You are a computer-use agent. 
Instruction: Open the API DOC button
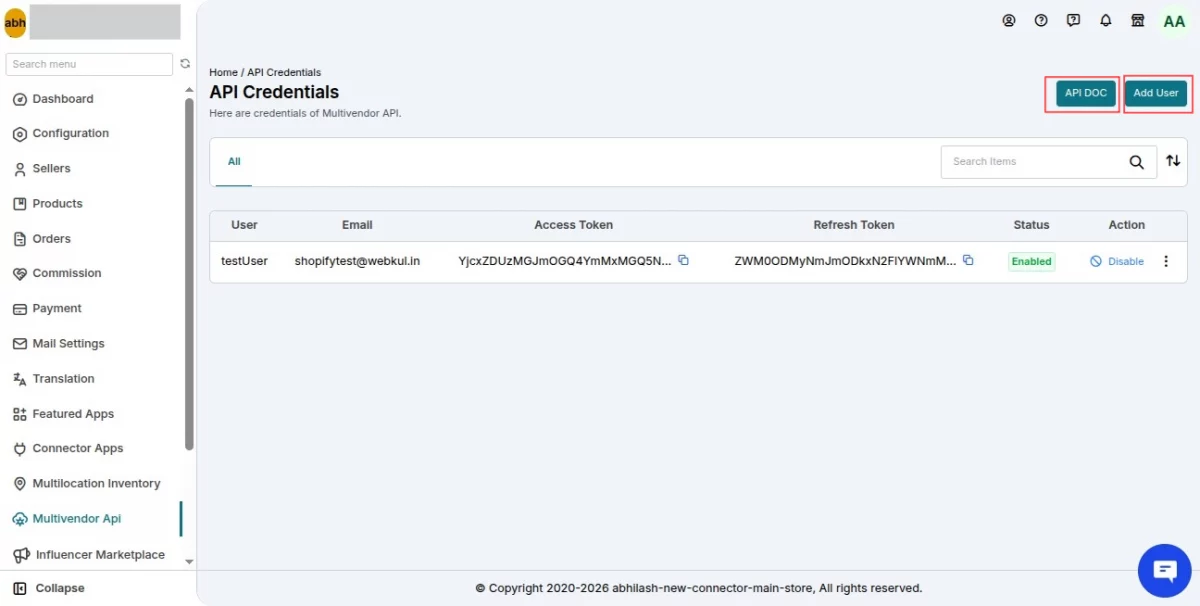(x=1085, y=93)
